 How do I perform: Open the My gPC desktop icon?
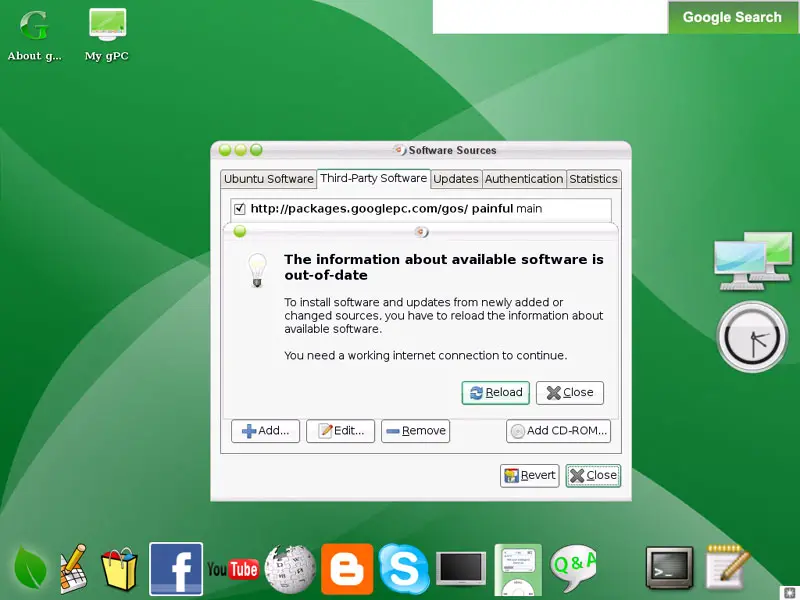pos(107,35)
